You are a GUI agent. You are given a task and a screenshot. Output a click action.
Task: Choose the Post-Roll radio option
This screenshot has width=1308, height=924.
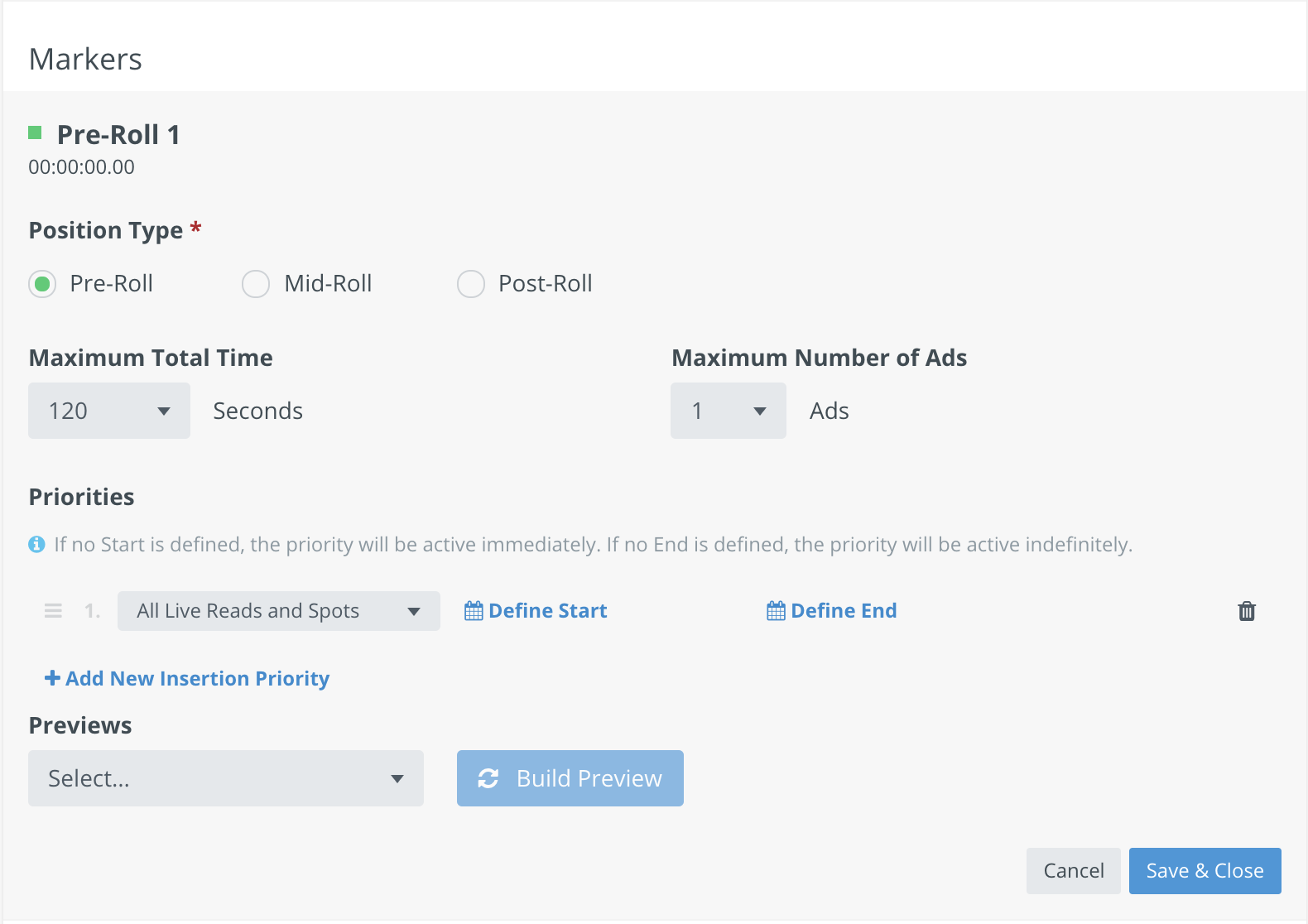click(471, 284)
